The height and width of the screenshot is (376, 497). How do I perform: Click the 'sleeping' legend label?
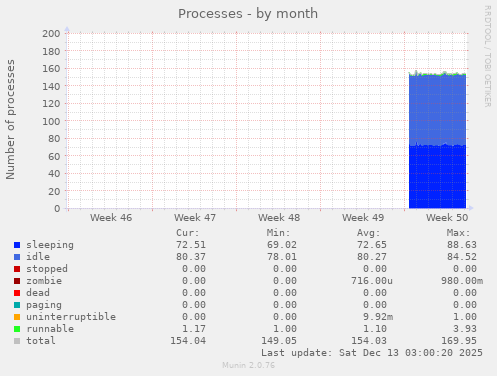coord(50,245)
